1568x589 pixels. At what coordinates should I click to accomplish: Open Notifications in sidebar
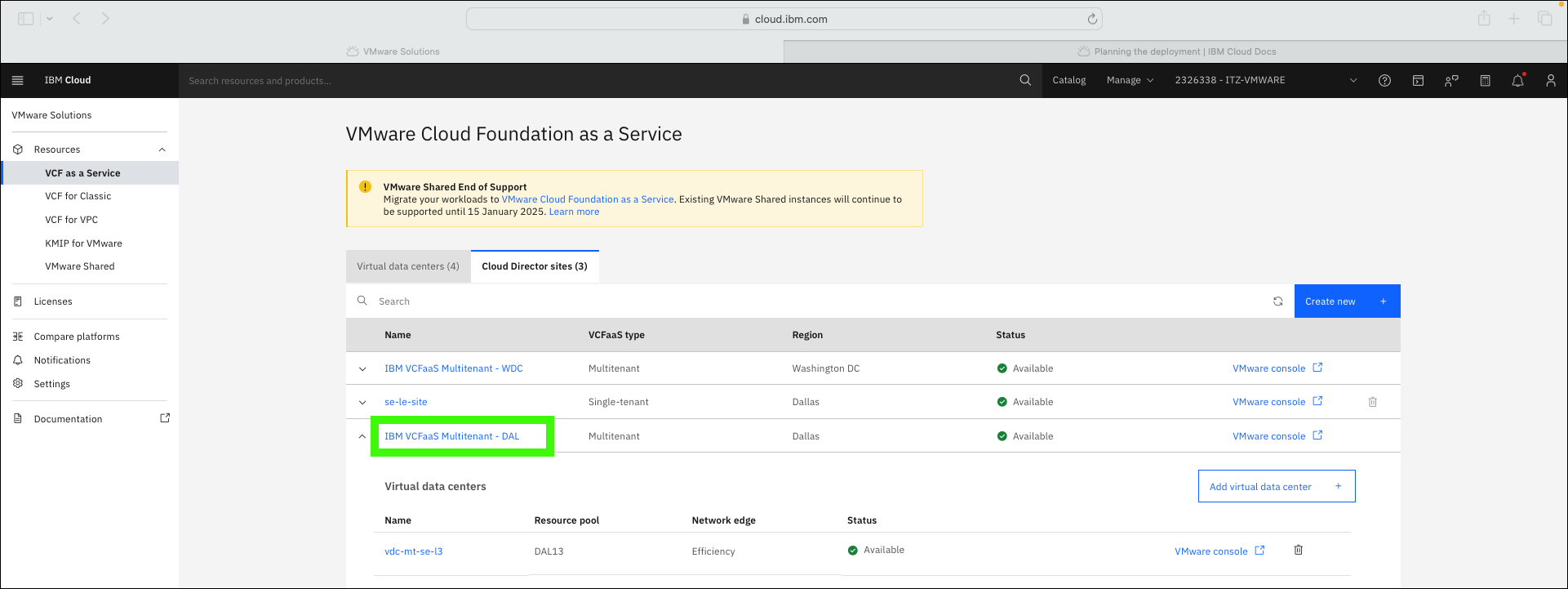62,360
